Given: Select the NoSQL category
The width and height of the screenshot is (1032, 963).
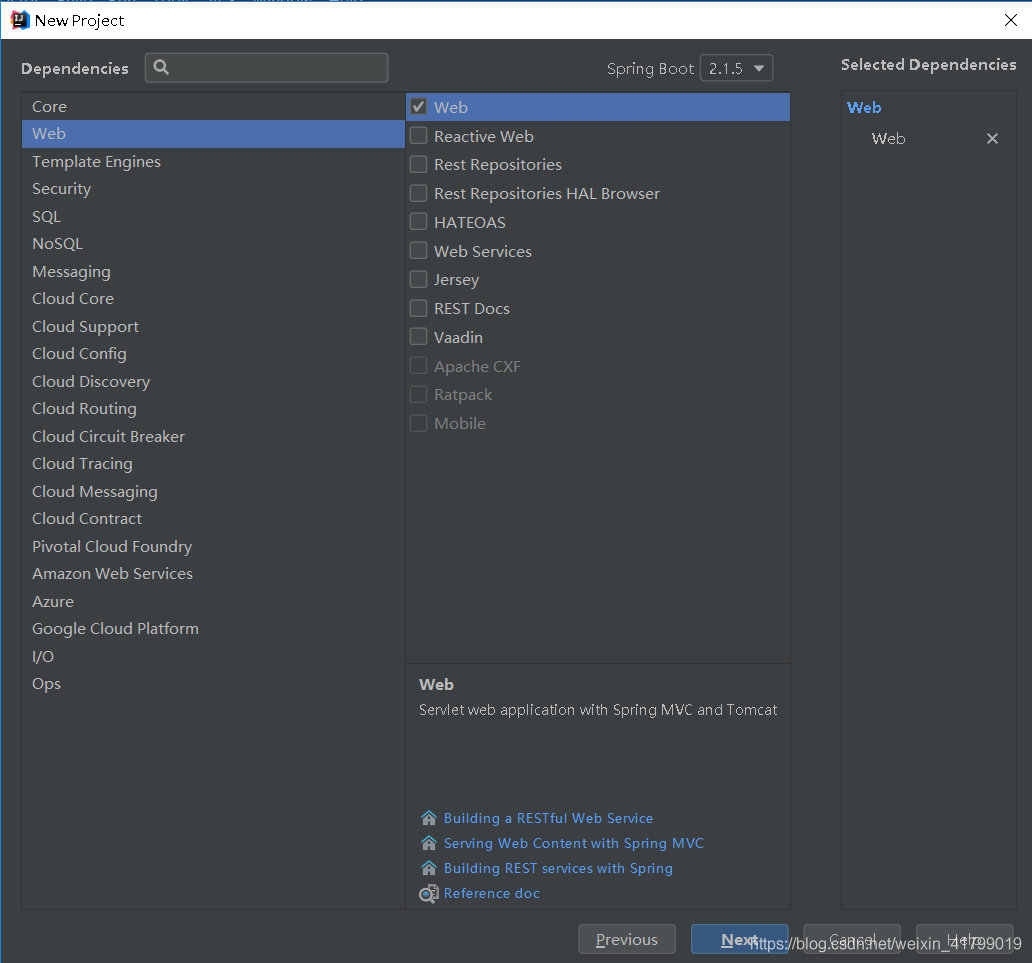Looking at the screenshot, I should [213, 244].
